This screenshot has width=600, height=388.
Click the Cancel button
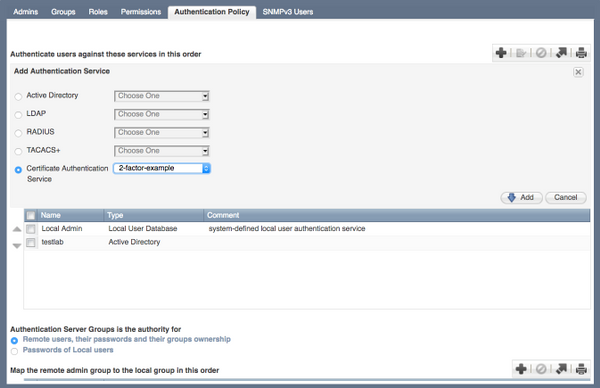pos(566,197)
